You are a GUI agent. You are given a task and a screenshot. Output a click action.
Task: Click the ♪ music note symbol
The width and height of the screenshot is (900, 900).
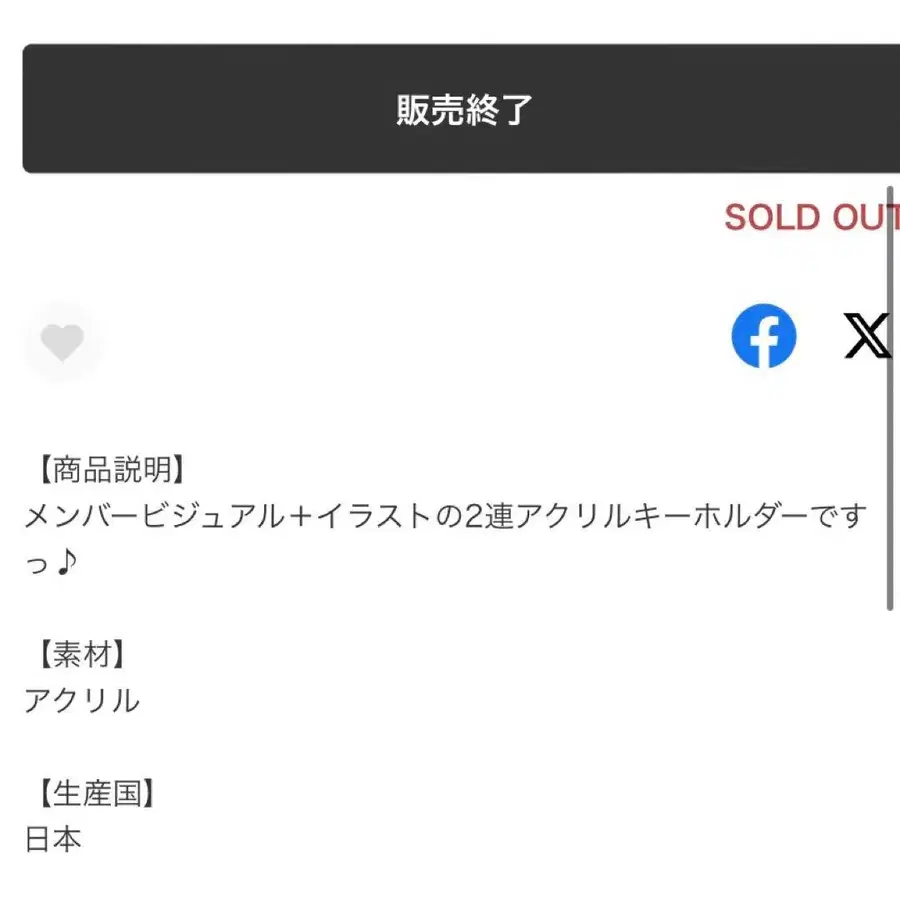click(x=64, y=563)
